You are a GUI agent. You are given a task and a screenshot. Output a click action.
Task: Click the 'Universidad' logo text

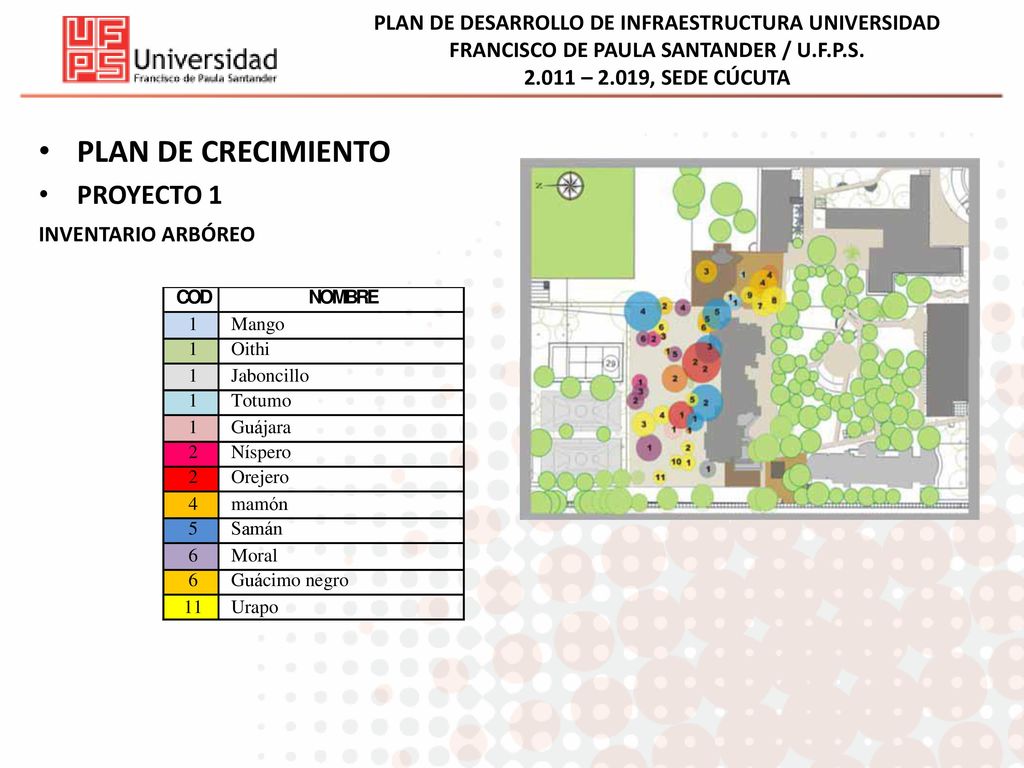205,59
